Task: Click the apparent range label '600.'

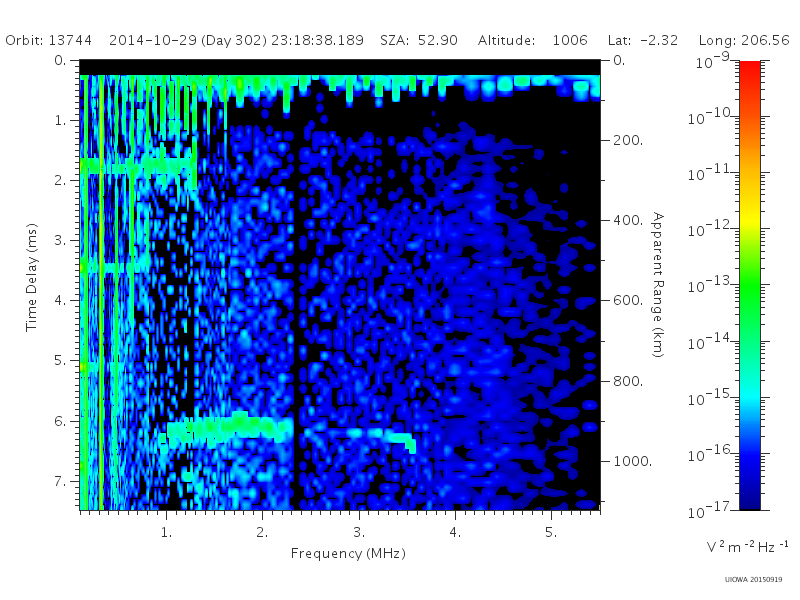Action: click(x=628, y=301)
